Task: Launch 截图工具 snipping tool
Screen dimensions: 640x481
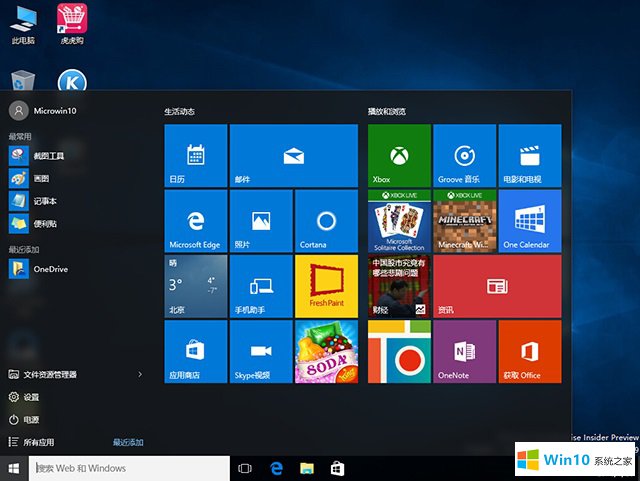Action: (x=37, y=156)
